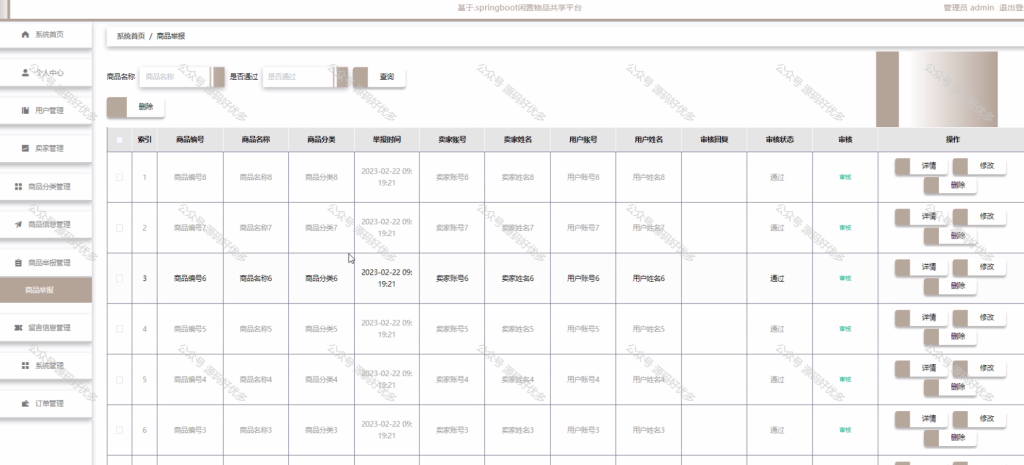Click the person icon for 个人中心
This screenshot has height=465, width=1024.
pyautogui.click(x=25, y=72)
